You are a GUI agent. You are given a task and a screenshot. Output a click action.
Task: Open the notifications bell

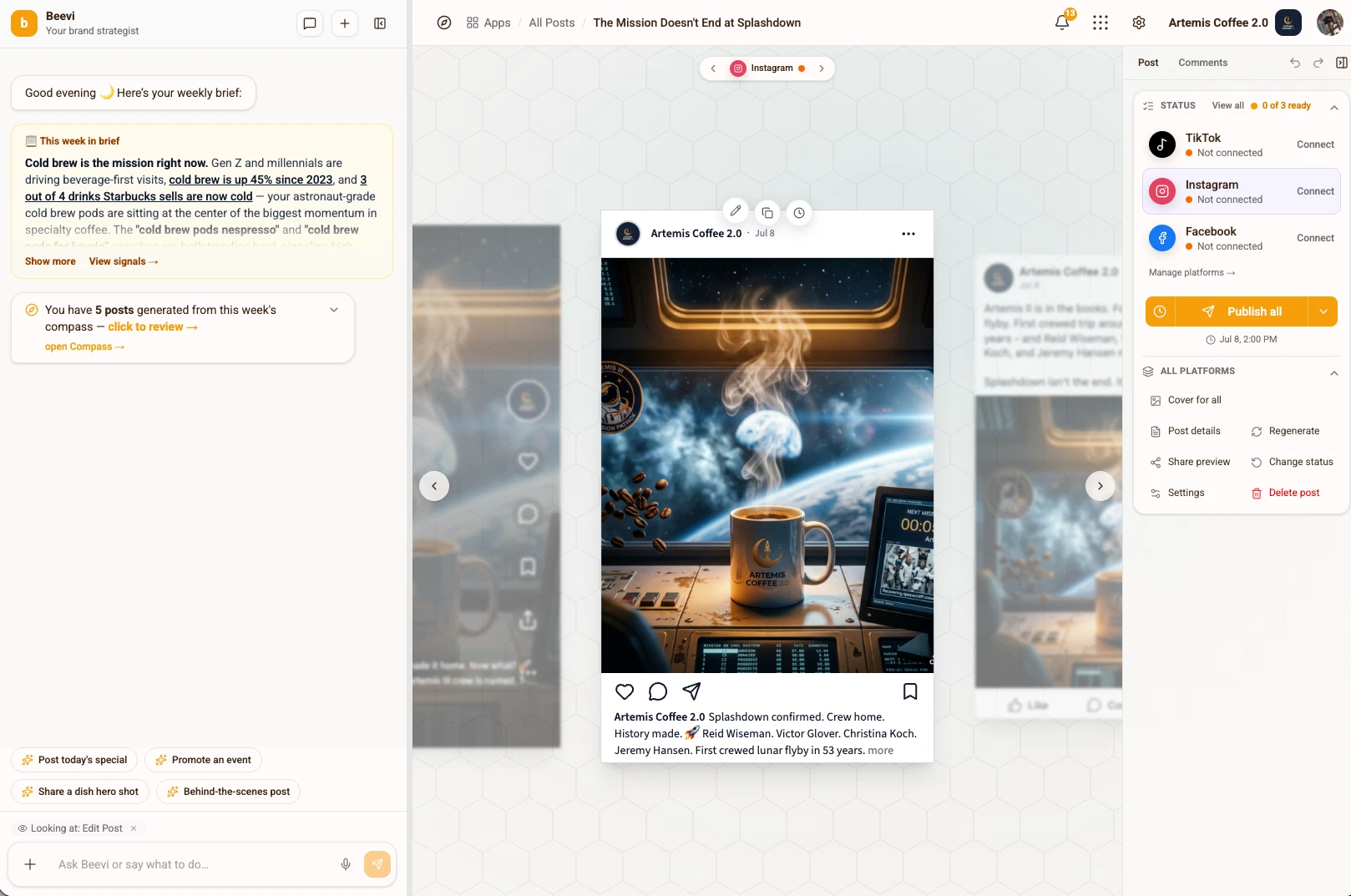click(x=1062, y=23)
